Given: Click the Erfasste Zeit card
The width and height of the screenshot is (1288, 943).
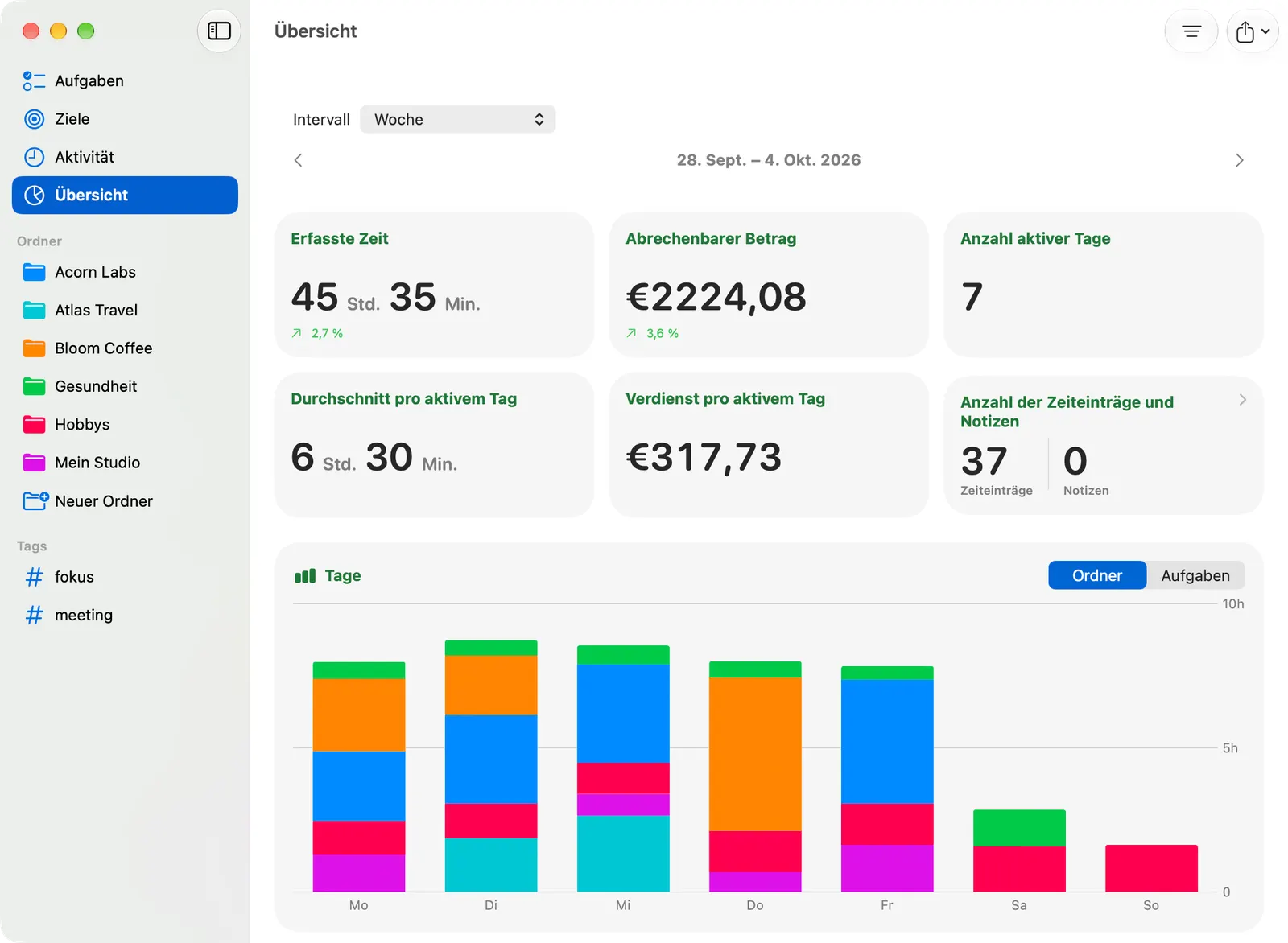Looking at the screenshot, I should click(434, 285).
